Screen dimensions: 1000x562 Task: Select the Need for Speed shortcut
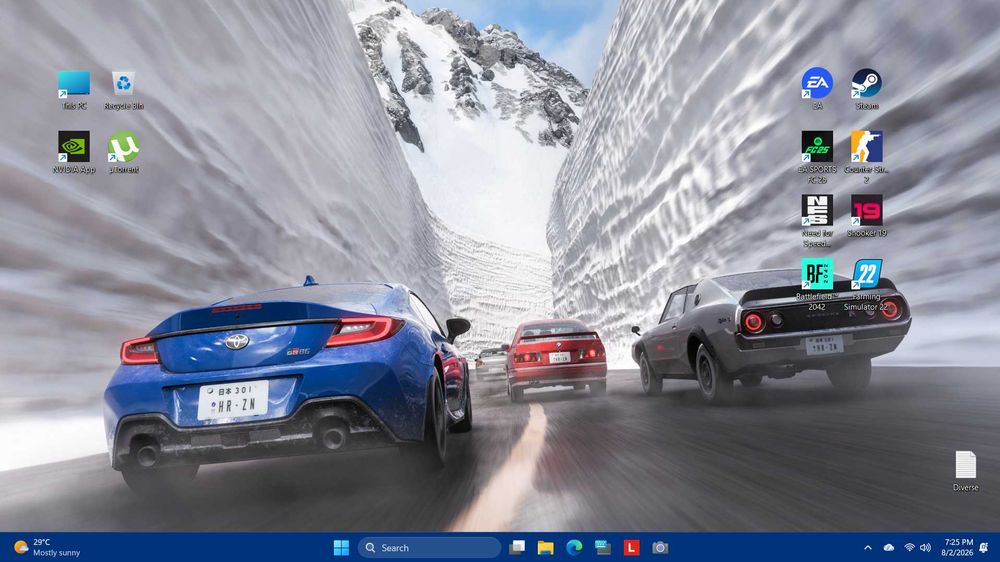point(817,221)
